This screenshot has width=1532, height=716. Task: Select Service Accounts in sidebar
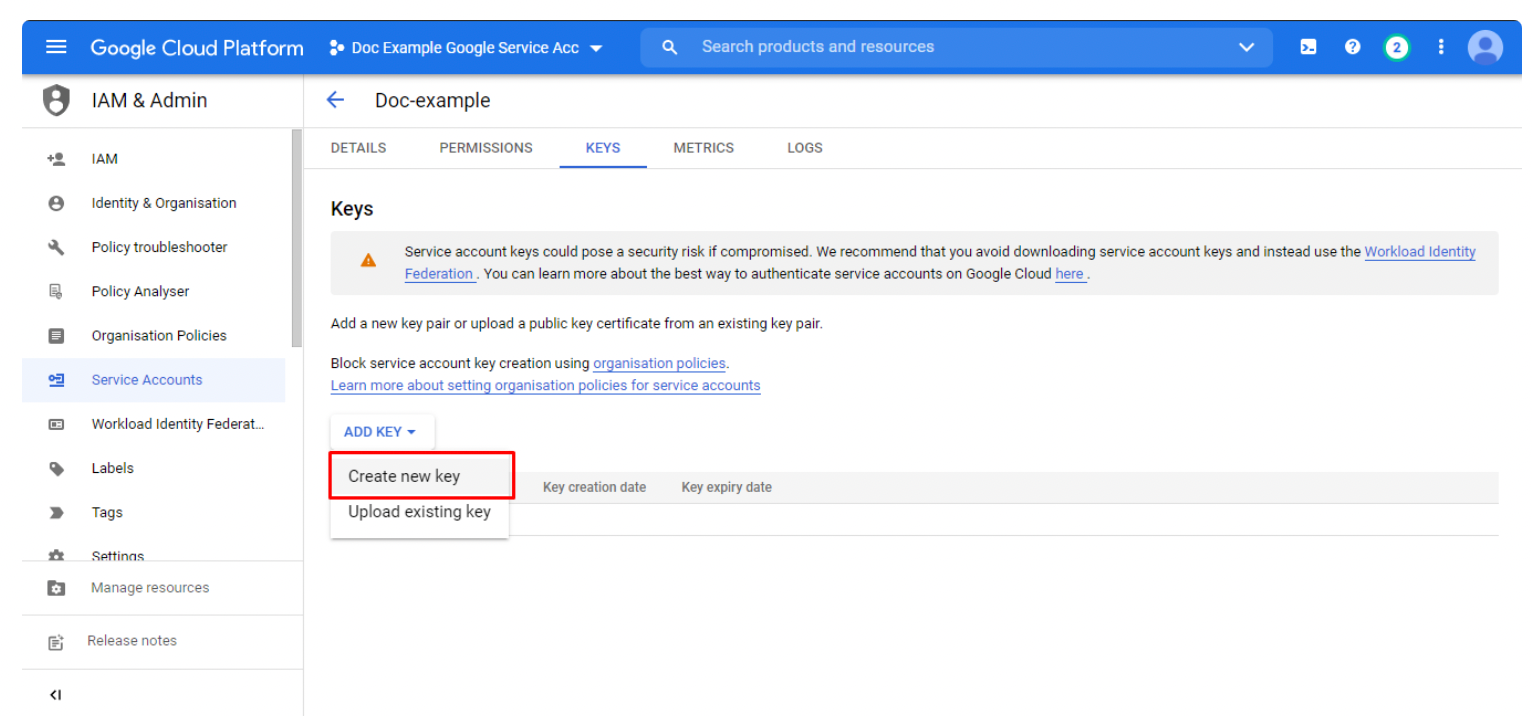(x=154, y=380)
